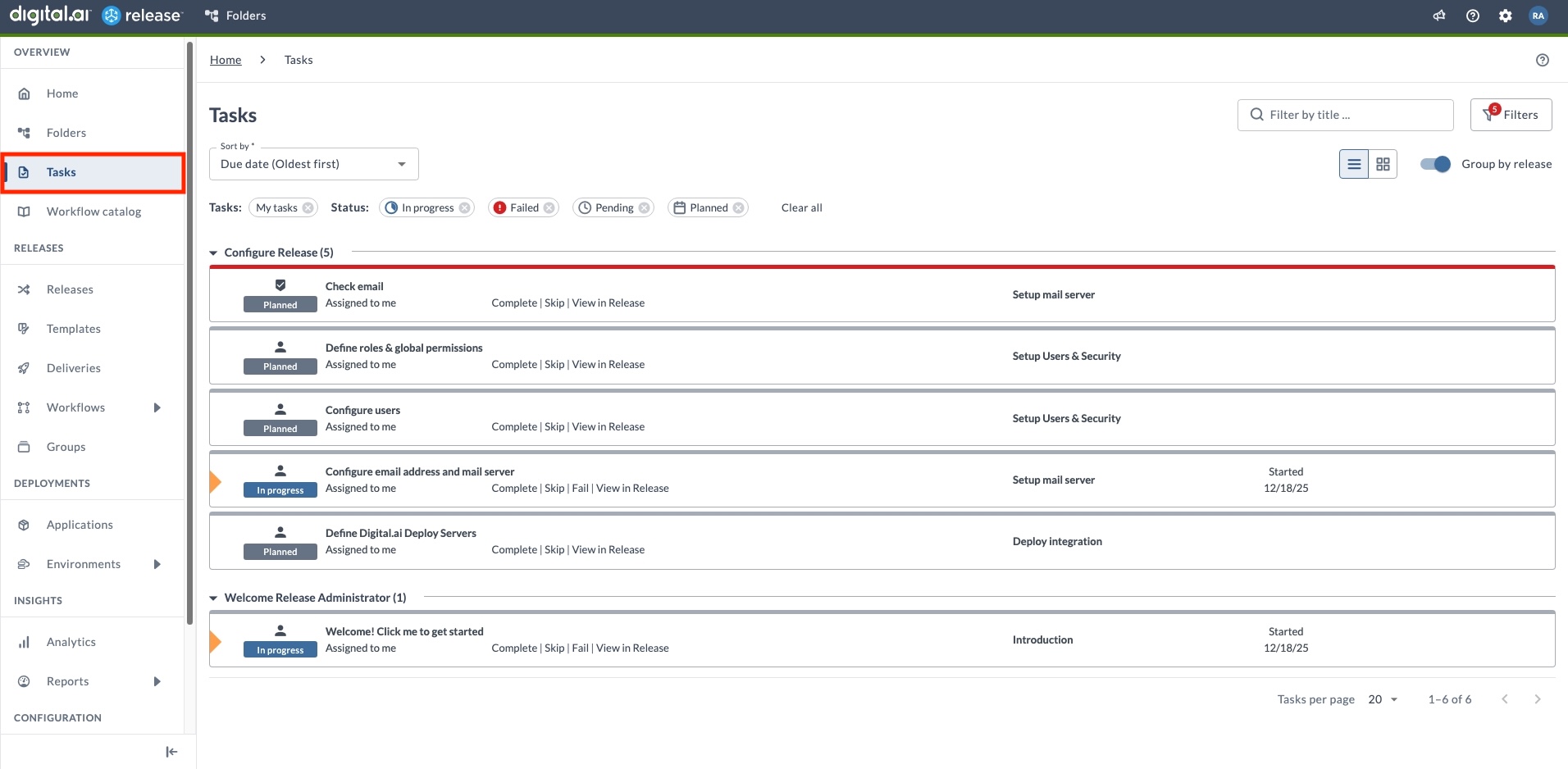This screenshot has width=1568, height=769.
Task: Click the settings gear in the top bar
Action: [1505, 15]
